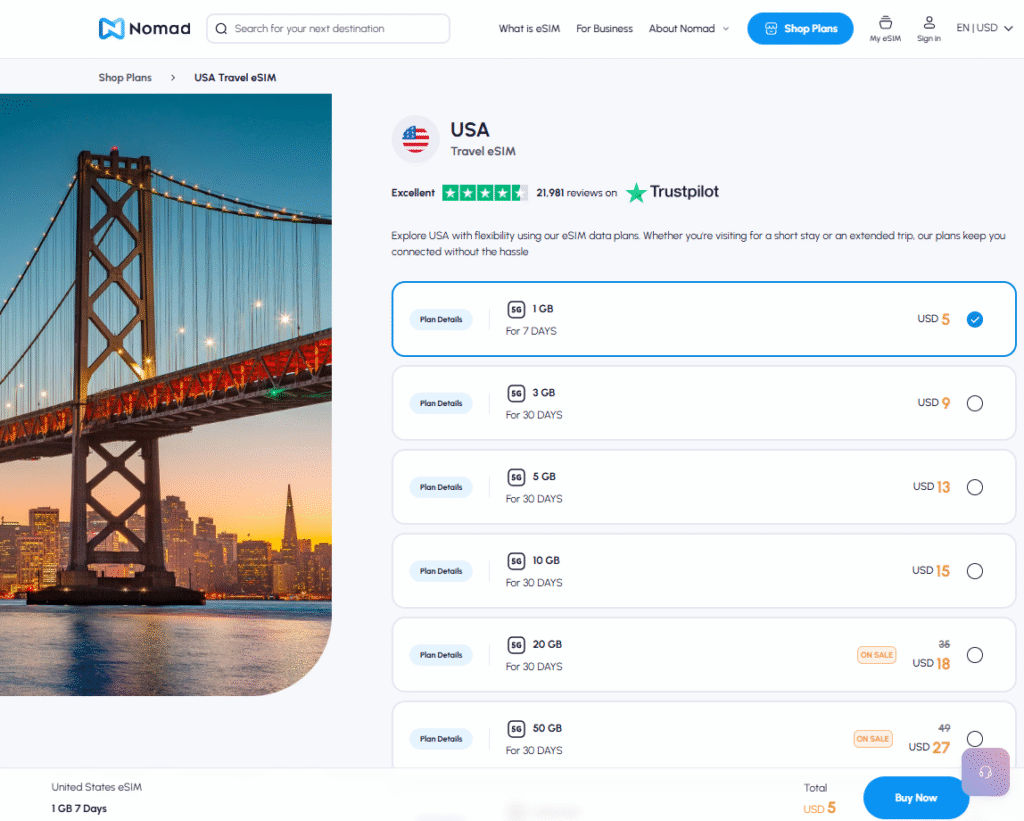
Task: Open My eSIM icon
Action: pos(885,23)
